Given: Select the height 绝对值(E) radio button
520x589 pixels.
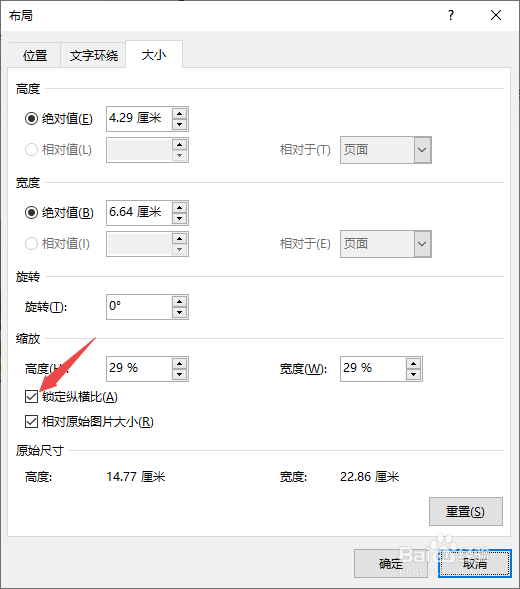Looking at the screenshot, I should (x=31, y=119).
